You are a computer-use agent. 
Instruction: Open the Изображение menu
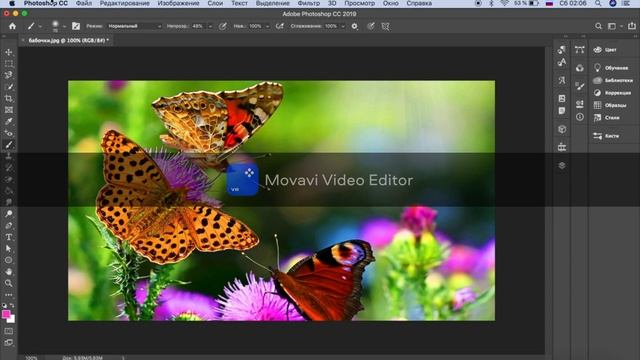point(178,3)
